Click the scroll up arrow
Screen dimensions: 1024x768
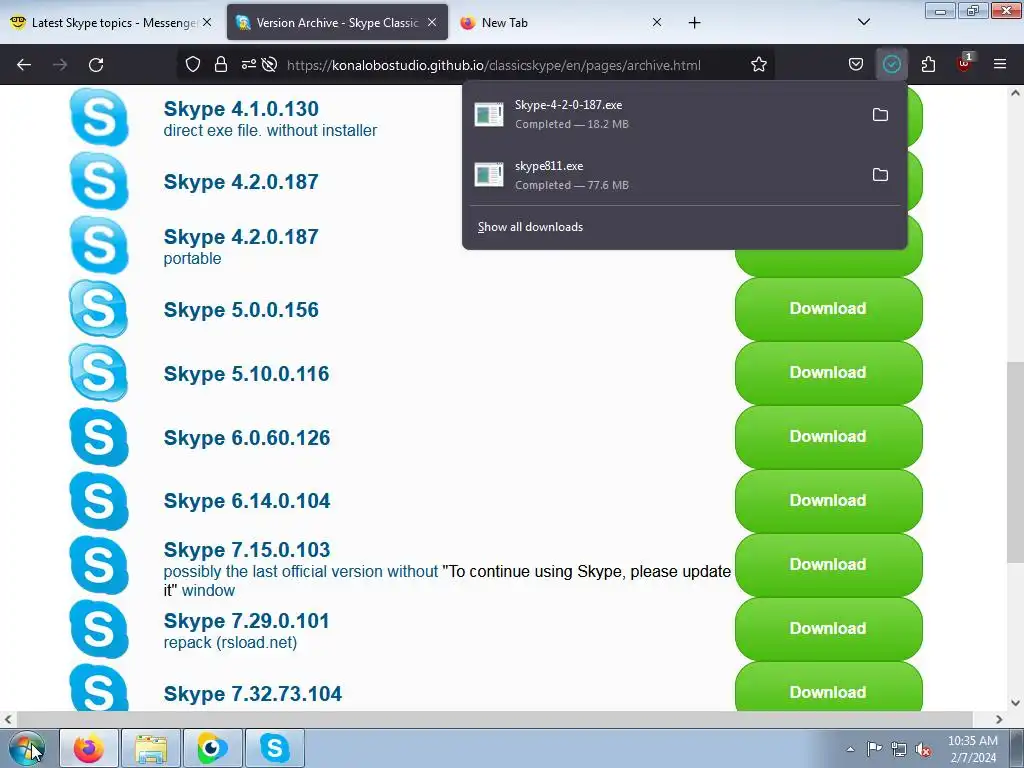click(x=1015, y=93)
